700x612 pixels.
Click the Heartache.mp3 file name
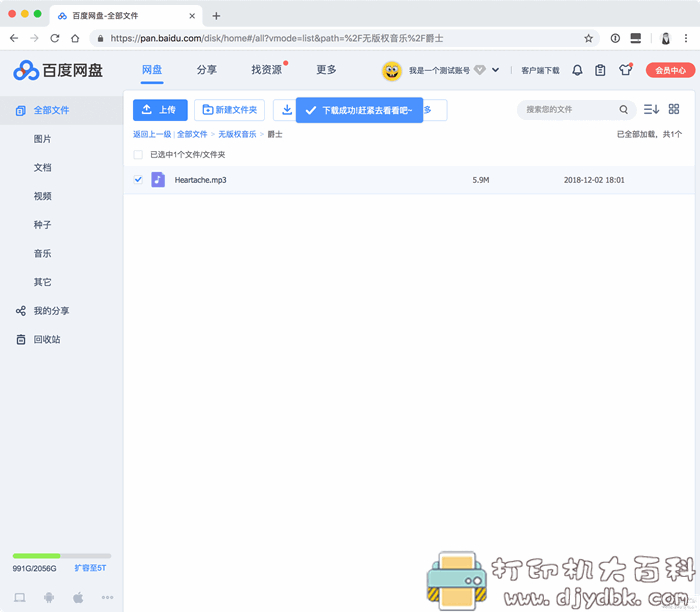[200, 179]
